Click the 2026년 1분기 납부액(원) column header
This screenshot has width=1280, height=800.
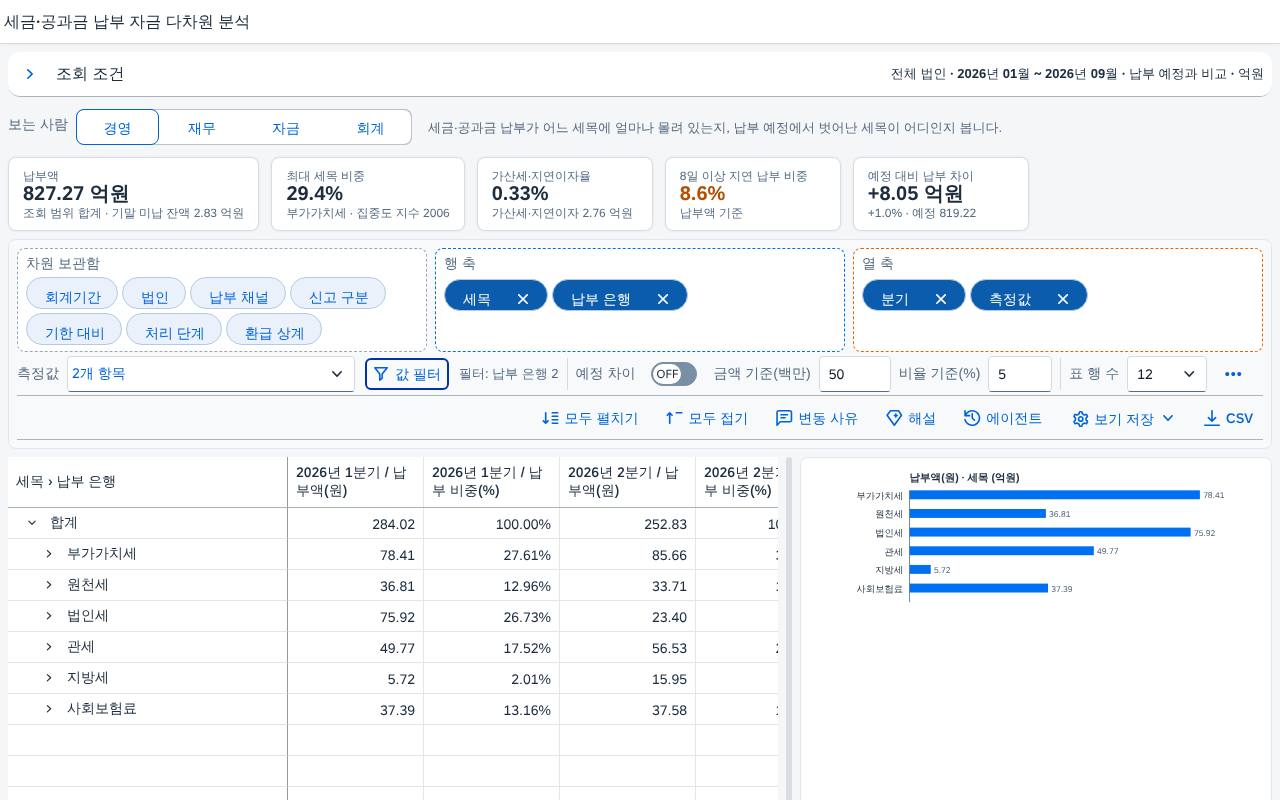coord(355,482)
